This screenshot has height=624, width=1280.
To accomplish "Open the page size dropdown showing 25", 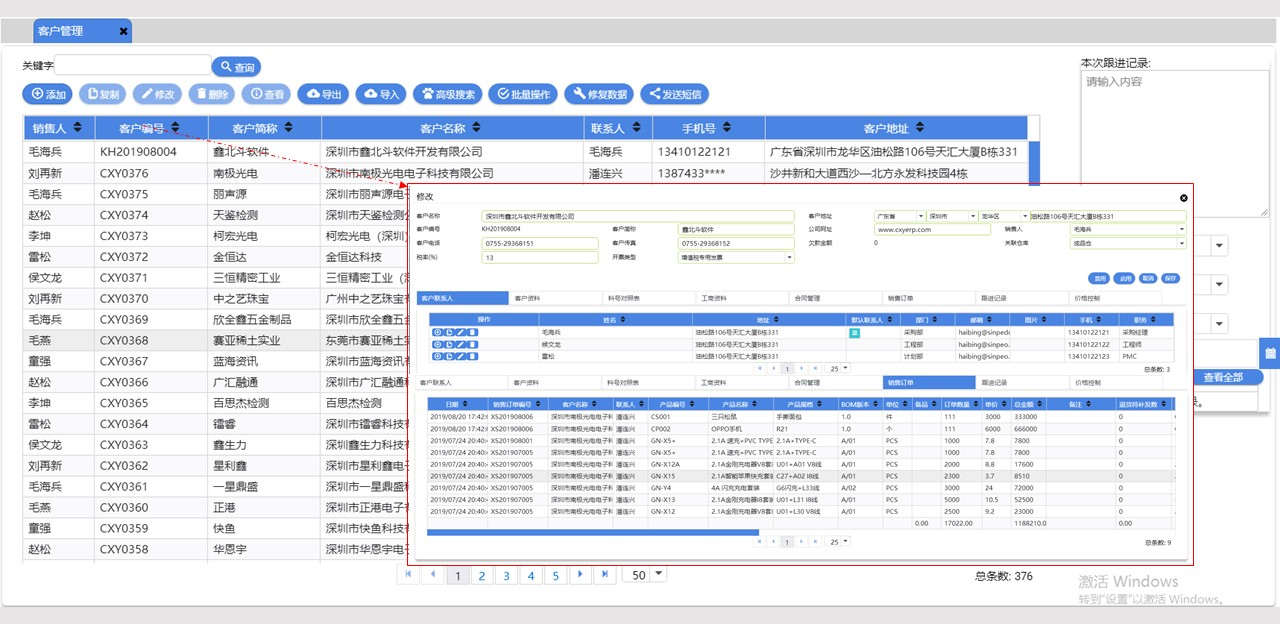I will (x=843, y=366).
